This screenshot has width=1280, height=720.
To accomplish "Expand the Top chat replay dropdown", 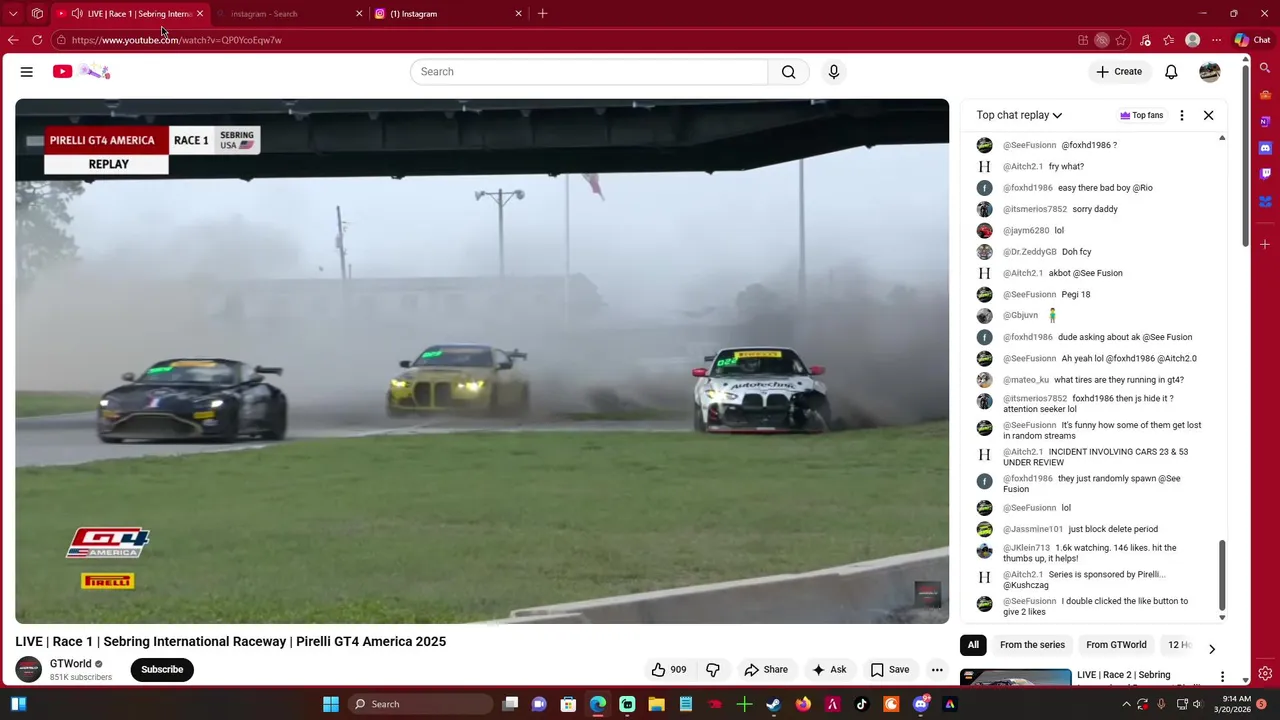I will click(1019, 115).
